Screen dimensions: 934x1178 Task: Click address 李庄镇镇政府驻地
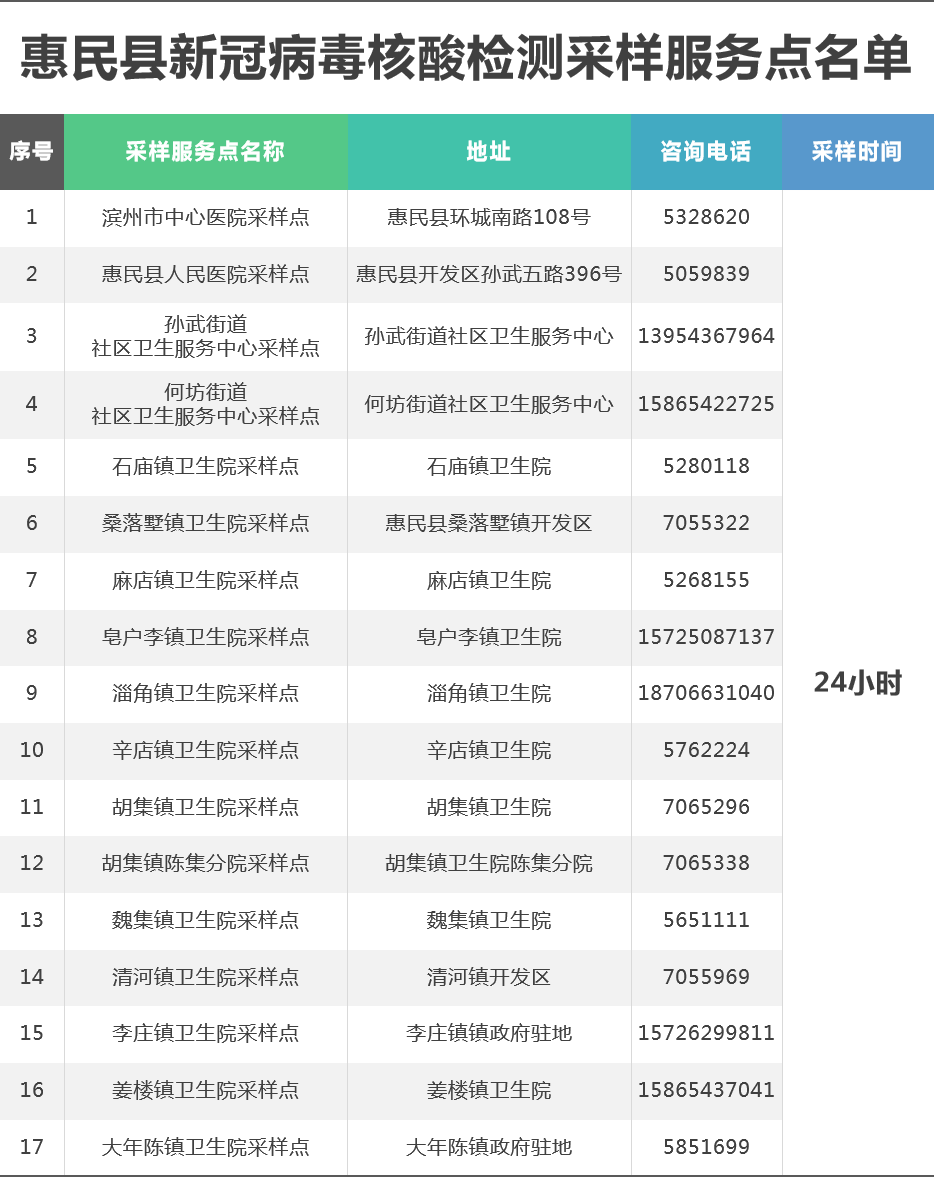(489, 1033)
